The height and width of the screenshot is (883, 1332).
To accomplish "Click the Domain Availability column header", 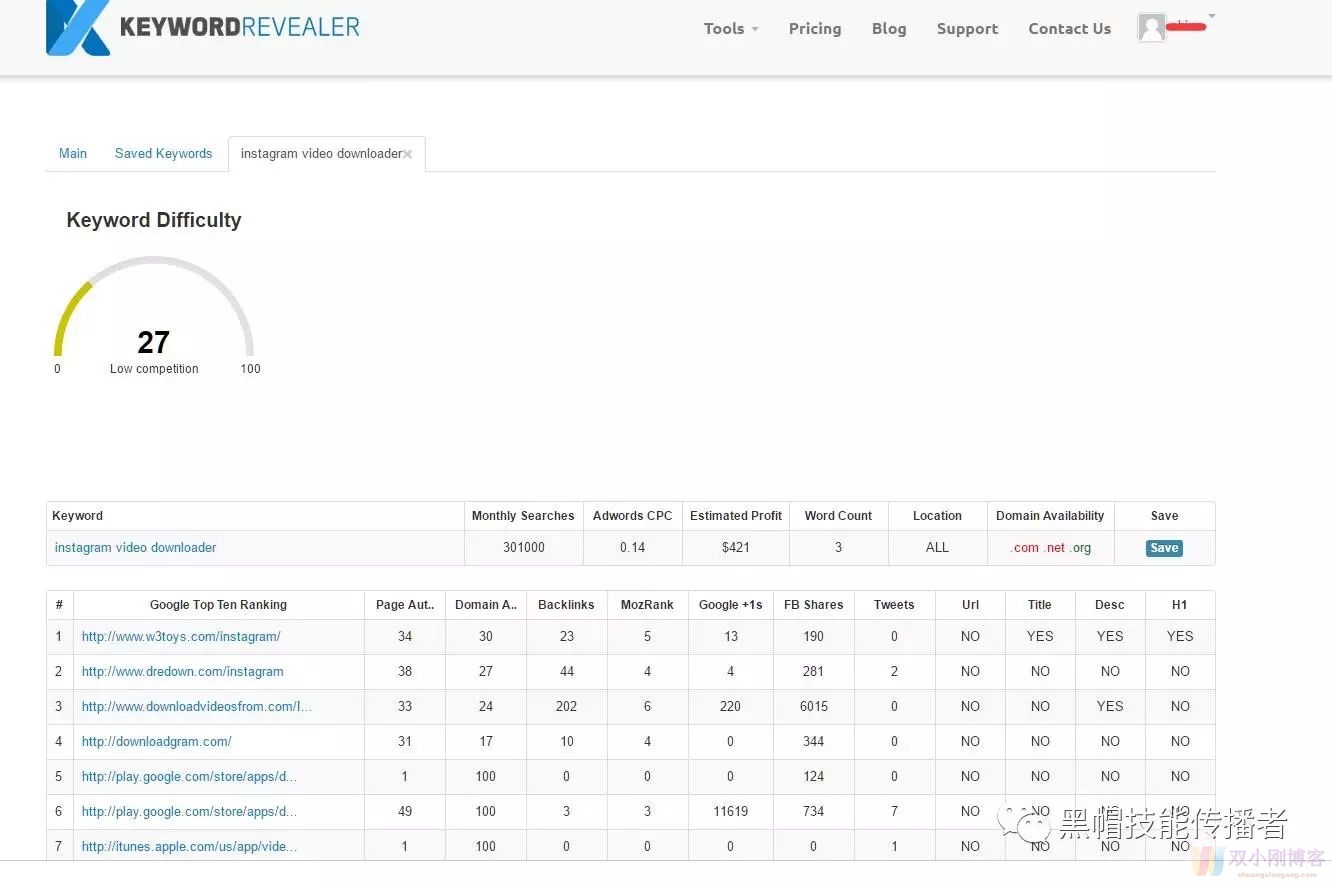I will pyautogui.click(x=1050, y=516).
